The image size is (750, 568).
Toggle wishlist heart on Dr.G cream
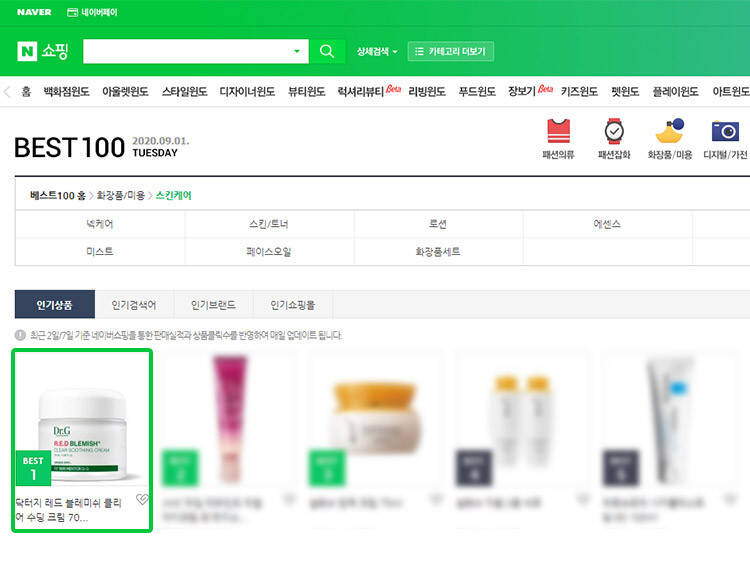point(141,500)
